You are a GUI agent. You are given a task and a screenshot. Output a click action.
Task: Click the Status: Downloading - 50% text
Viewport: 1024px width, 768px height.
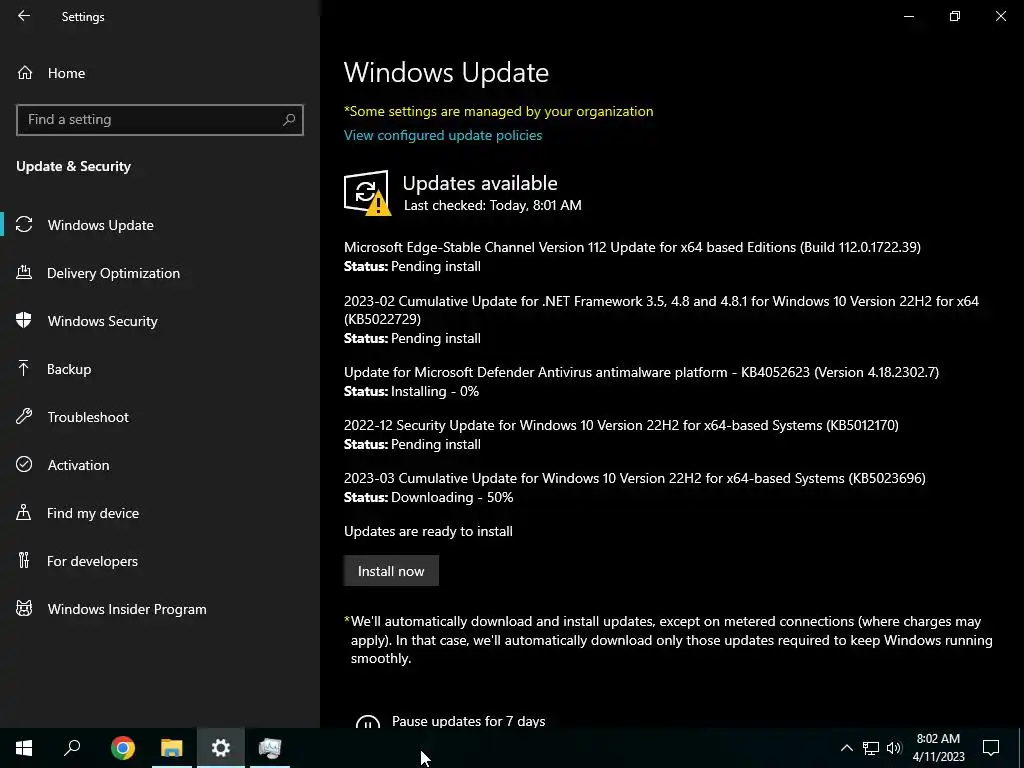point(428,497)
